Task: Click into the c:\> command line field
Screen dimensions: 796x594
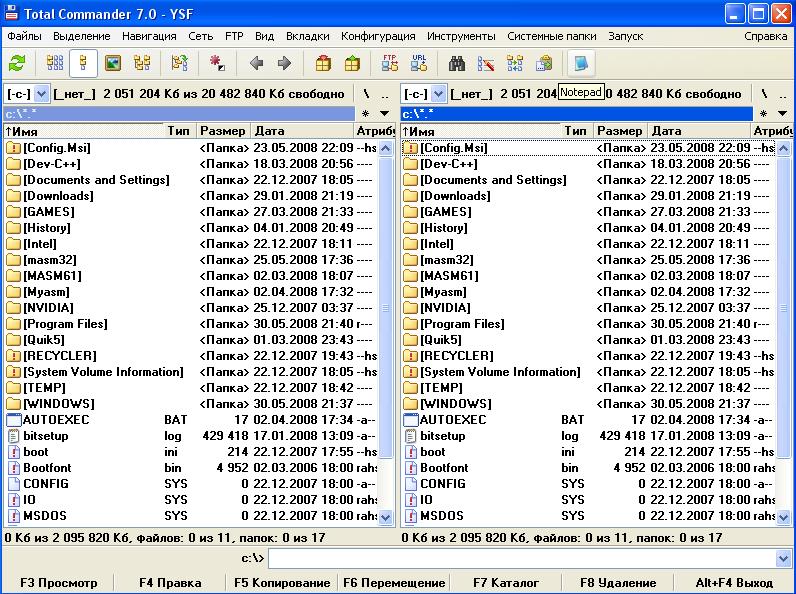Action: click(x=521, y=559)
